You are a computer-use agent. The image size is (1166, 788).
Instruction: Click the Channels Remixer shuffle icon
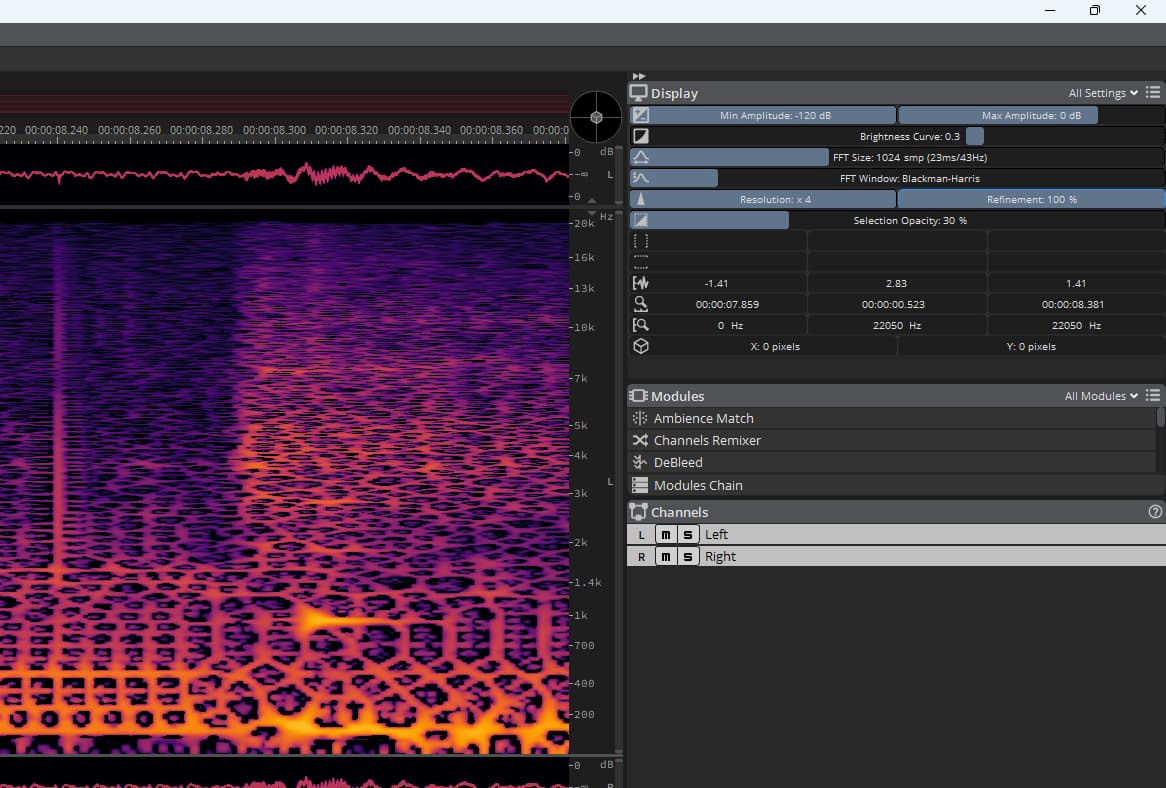[x=640, y=440]
